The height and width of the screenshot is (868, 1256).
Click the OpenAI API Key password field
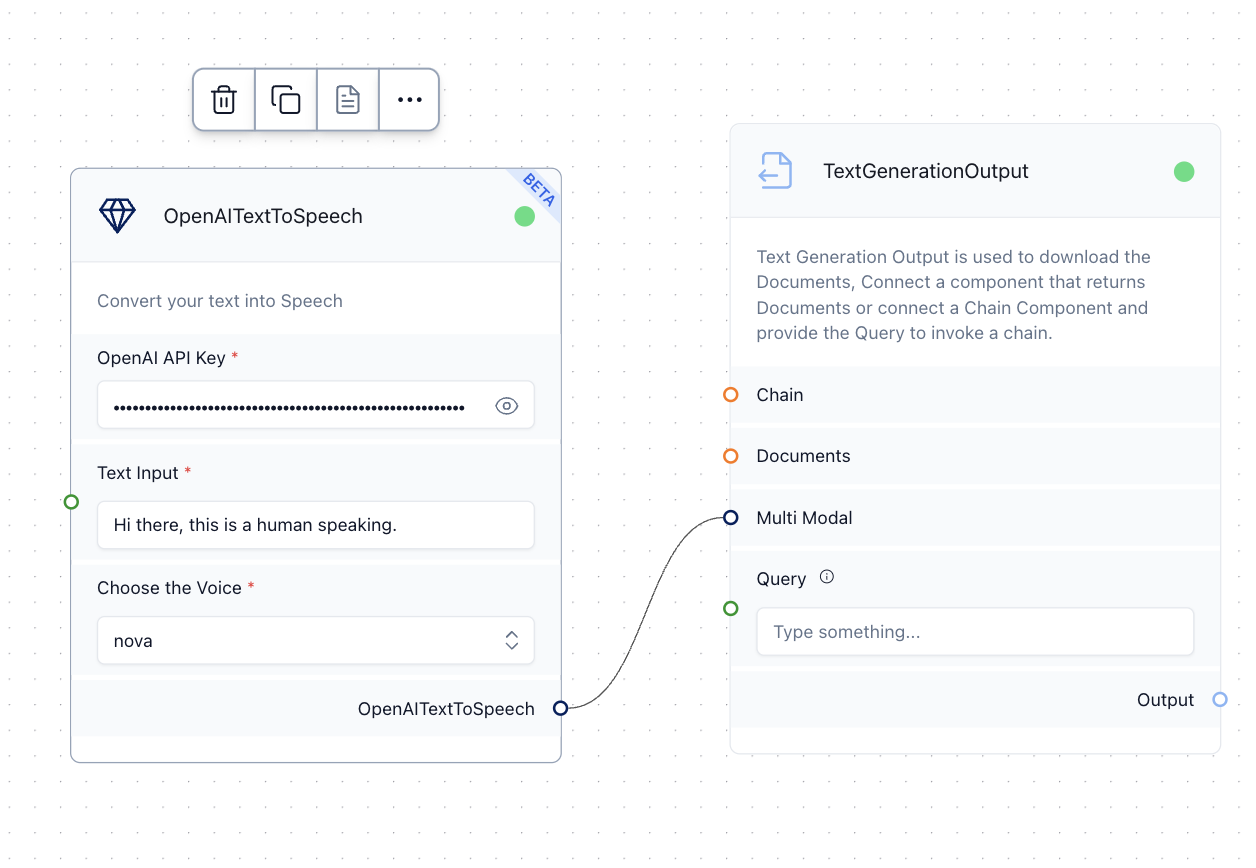pyautogui.click(x=290, y=406)
